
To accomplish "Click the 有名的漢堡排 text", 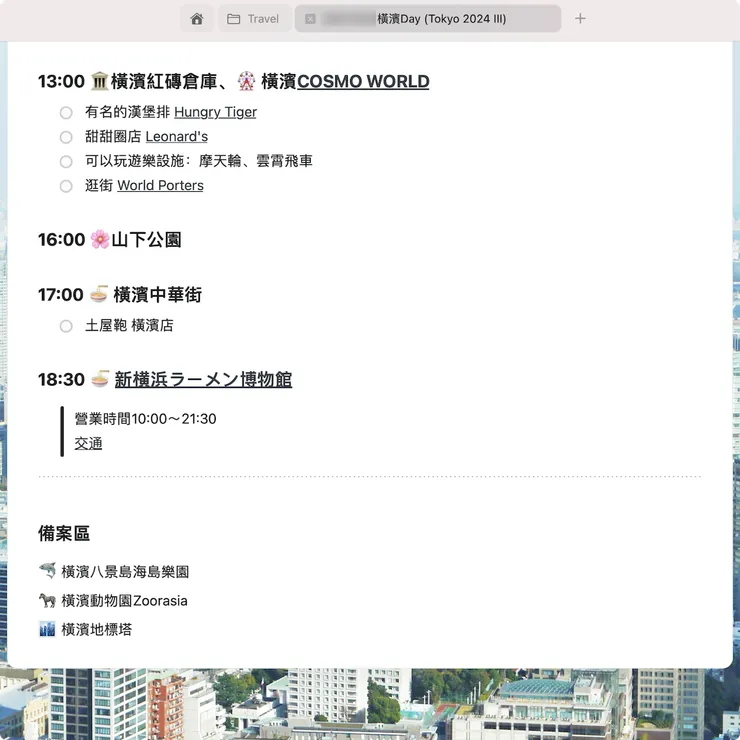I will (127, 112).
